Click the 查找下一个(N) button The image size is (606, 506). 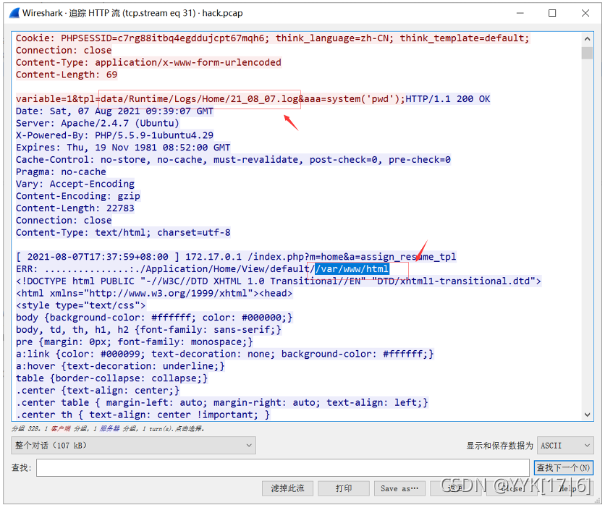563,468
